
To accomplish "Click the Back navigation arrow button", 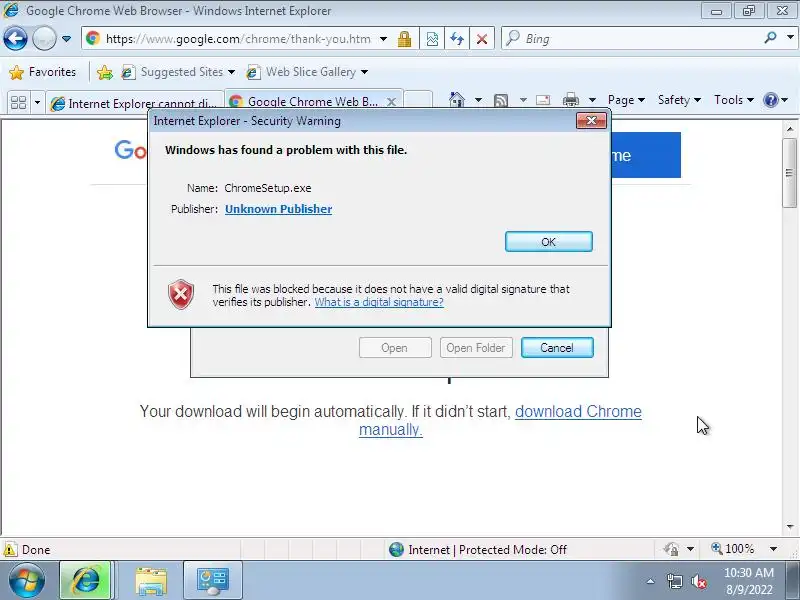I will 15,39.
